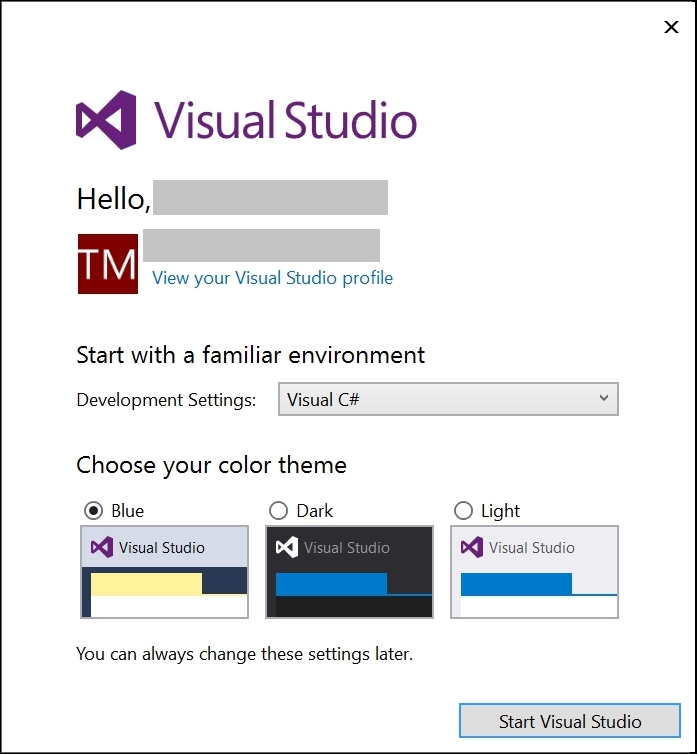
Task: Open View your Visual Studio profile link
Action: click(272, 278)
